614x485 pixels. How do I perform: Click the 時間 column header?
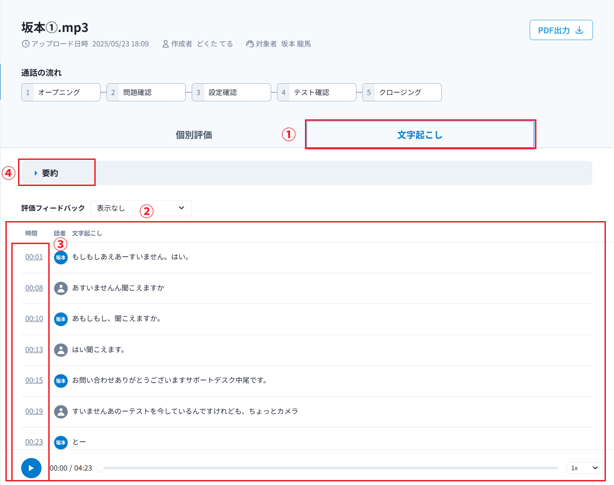tap(31, 233)
